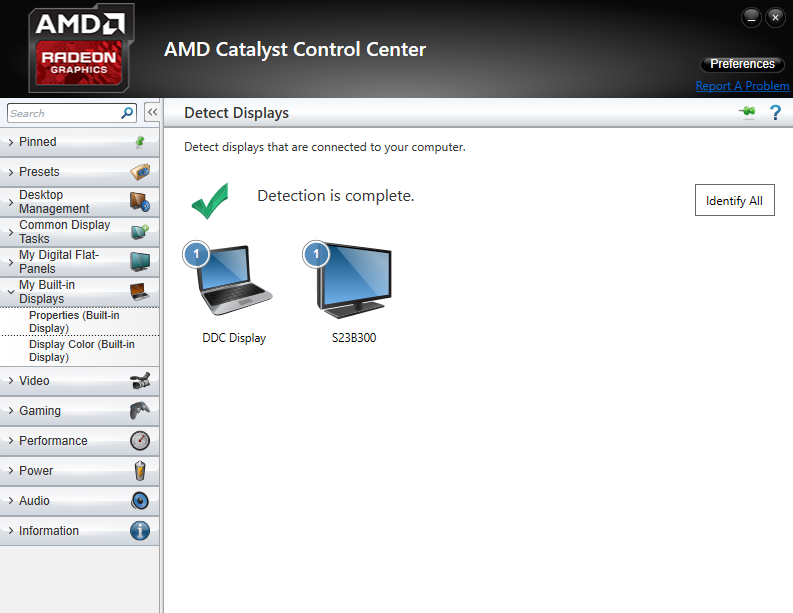The height and width of the screenshot is (613, 793).
Task: Click the Common Display Tasks icon
Action: pos(140,232)
